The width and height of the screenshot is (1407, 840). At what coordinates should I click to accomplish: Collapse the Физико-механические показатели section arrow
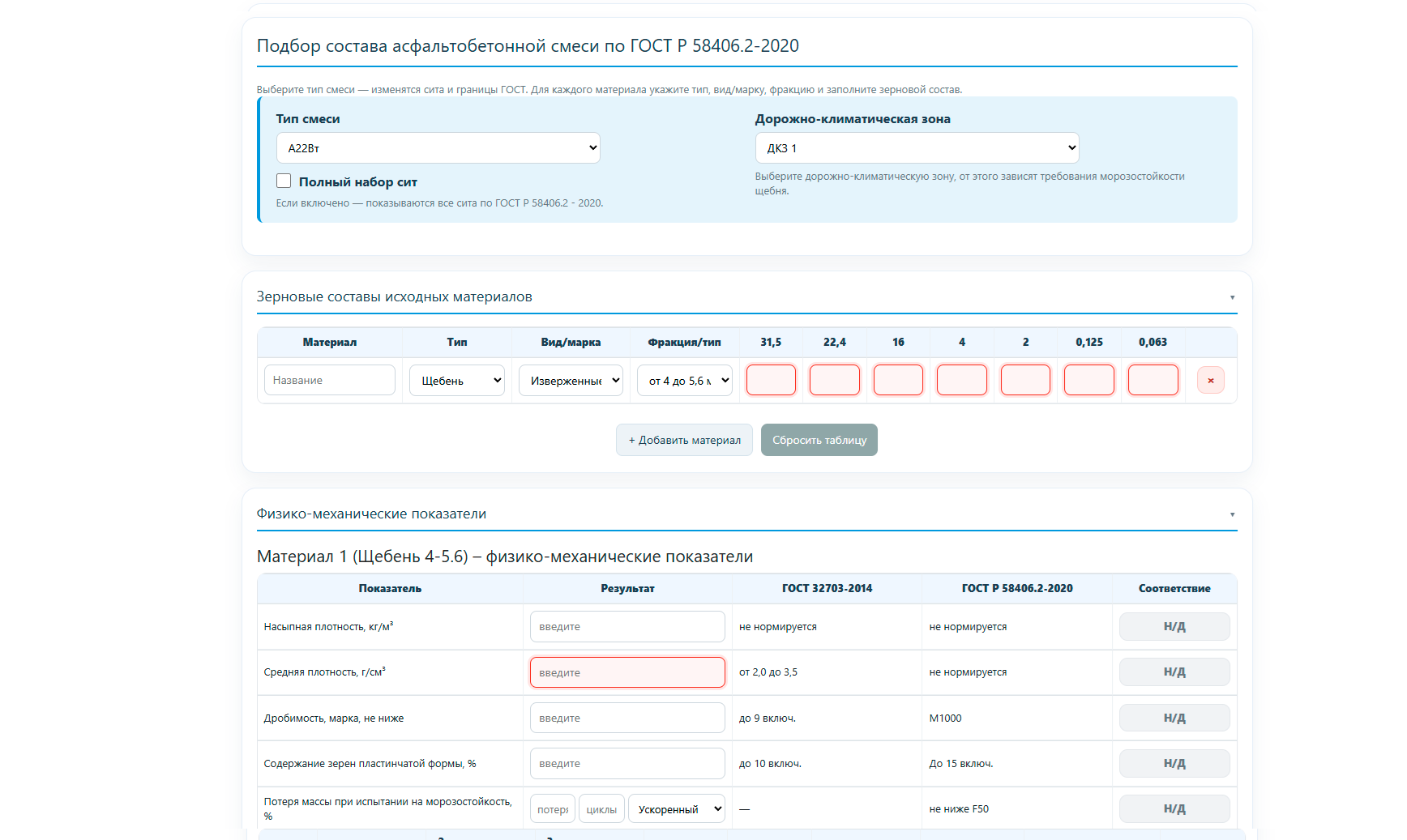(x=1232, y=514)
